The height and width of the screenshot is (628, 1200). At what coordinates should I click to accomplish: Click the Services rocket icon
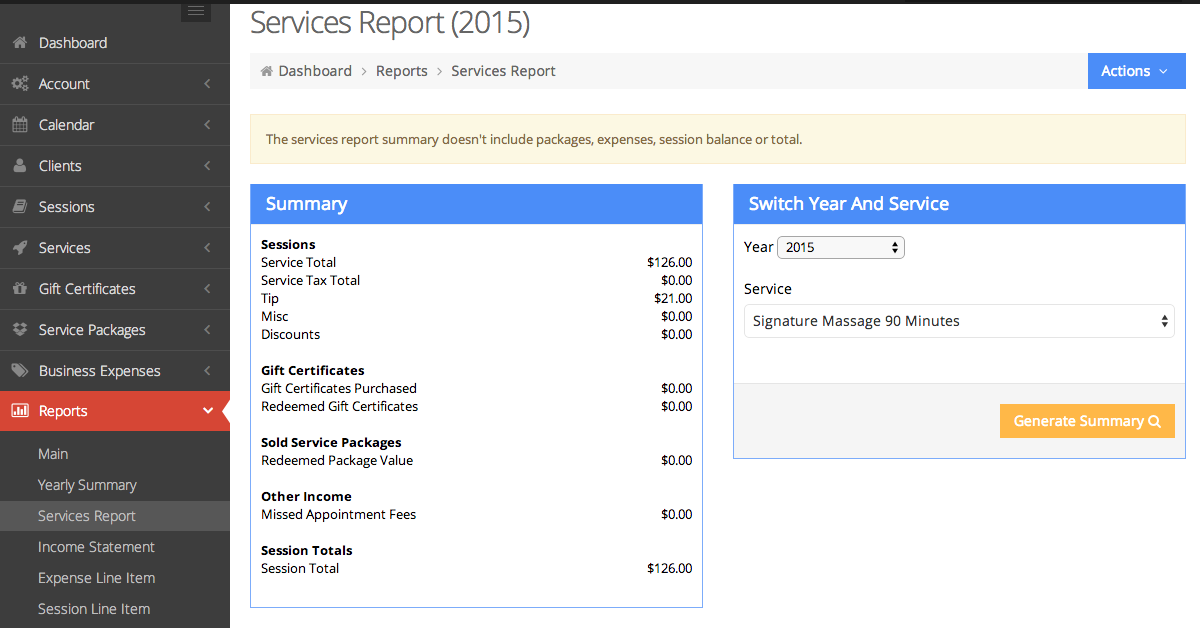click(x=19, y=248)
